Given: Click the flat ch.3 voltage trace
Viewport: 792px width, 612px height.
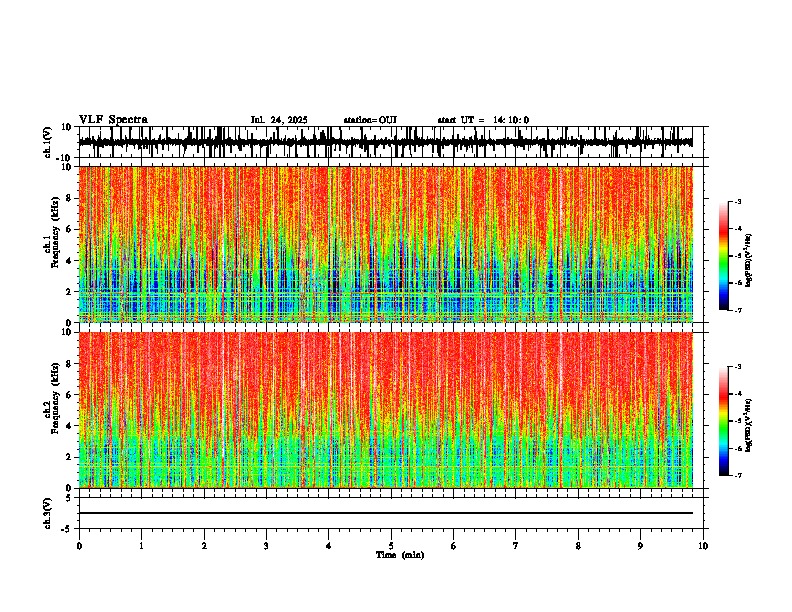Looking at the screenshot, I should 386,513.
